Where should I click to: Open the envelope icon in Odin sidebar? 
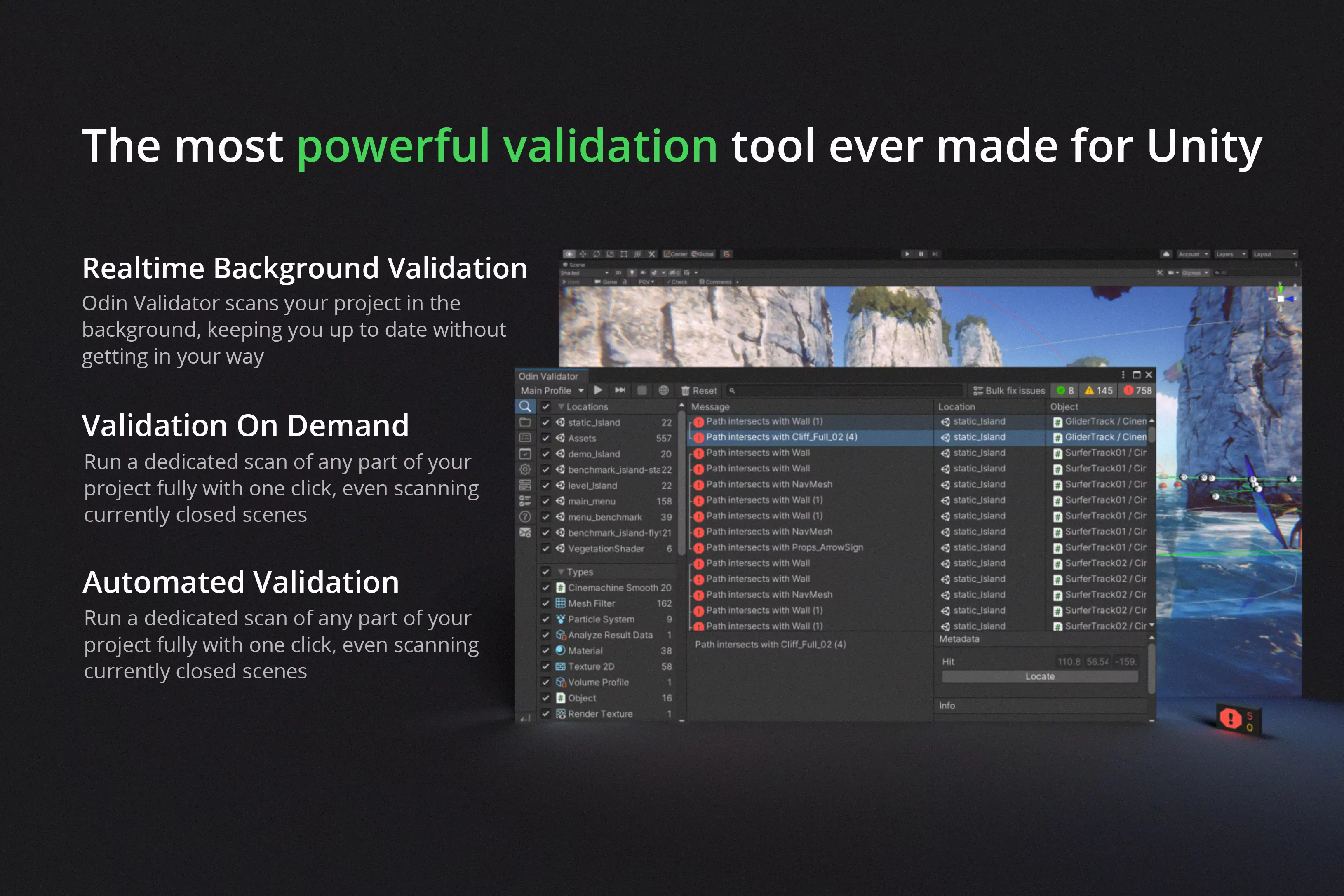click(x=524, y=532)
